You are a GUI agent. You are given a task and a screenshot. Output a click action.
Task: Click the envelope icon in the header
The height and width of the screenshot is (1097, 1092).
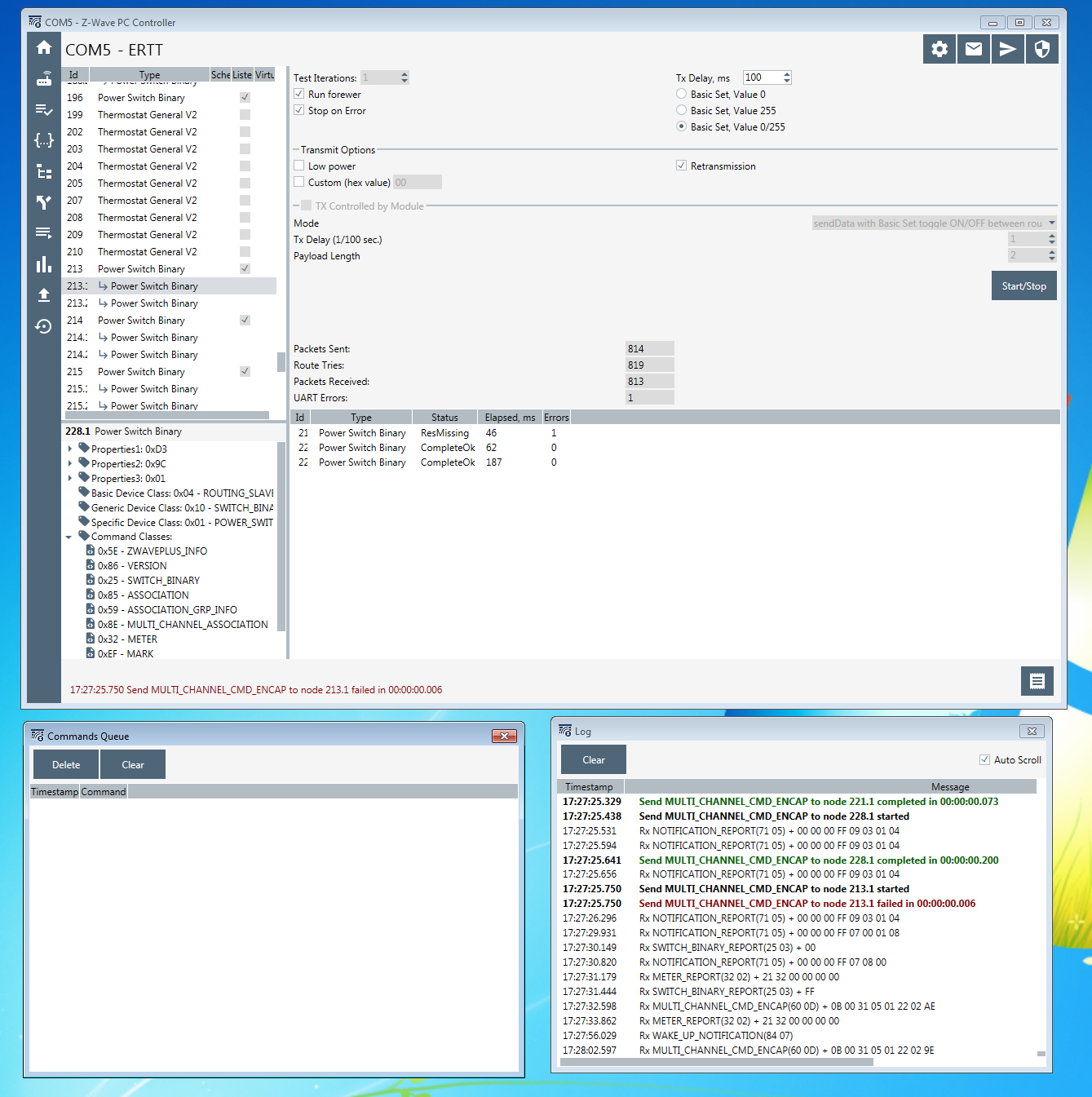(x=974, y=49)
